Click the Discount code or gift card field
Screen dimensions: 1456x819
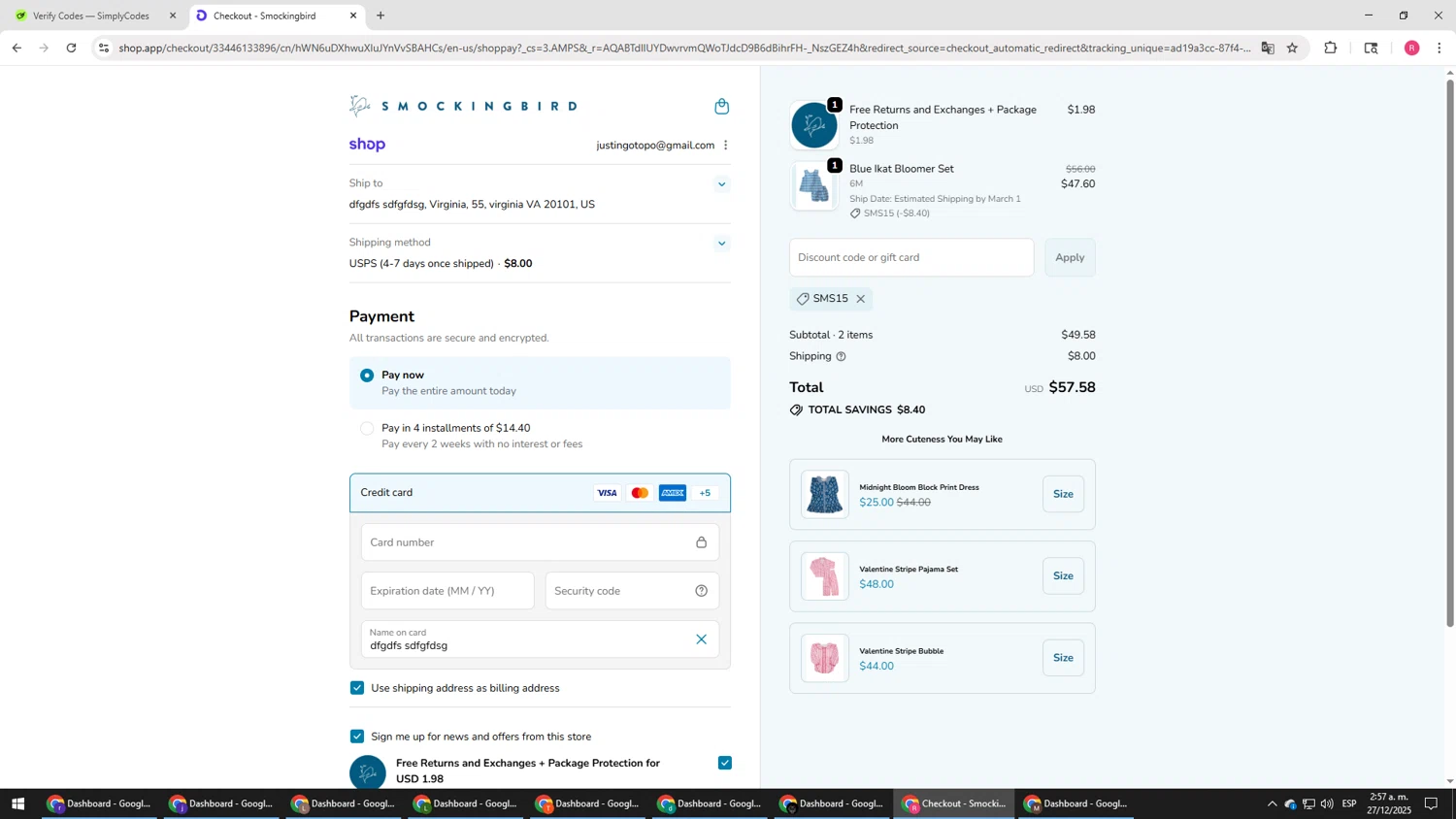click(x=911, y=258)
